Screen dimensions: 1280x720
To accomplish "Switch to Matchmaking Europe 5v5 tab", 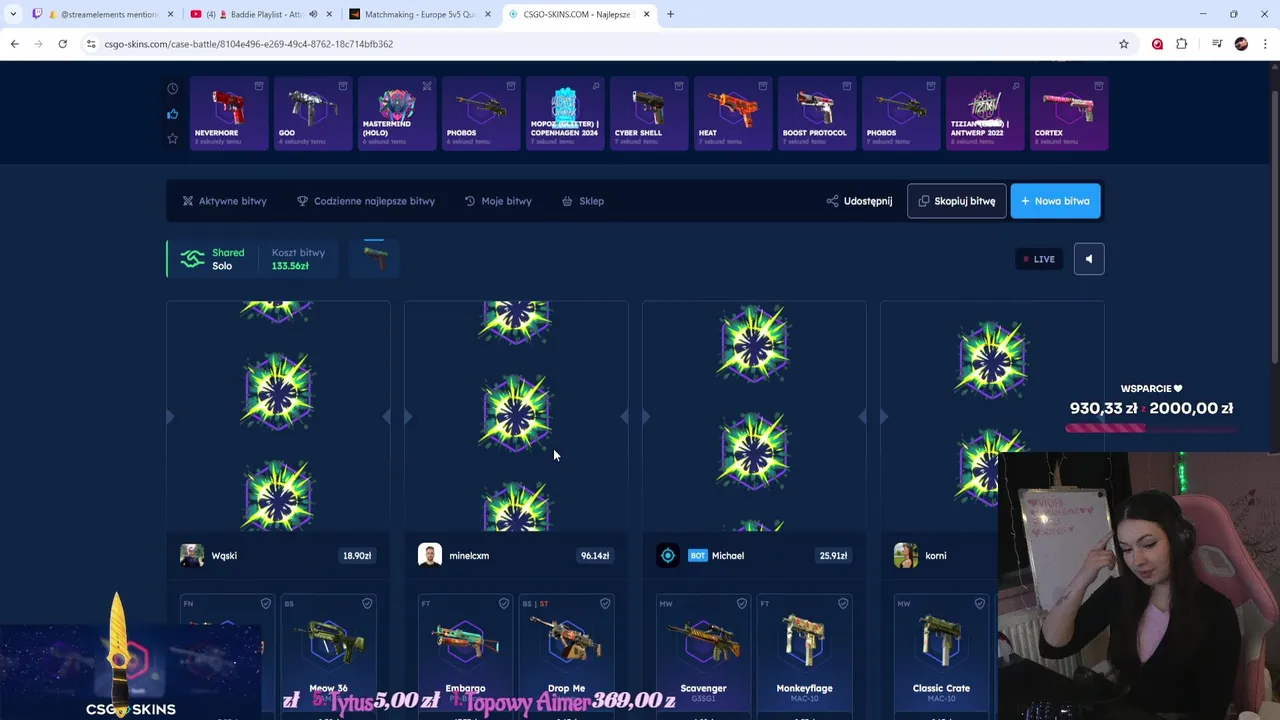I will pyautogui.click(x=419, y=14).
